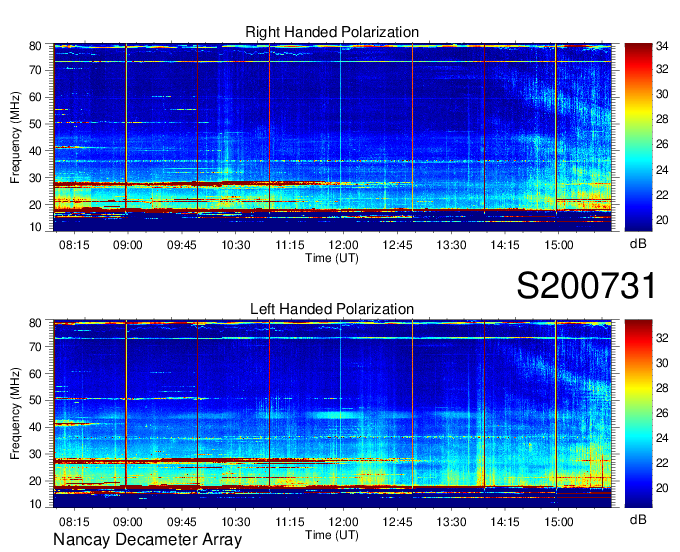The height and width of the screenshot is (552, 680).
Task: Click the Right Handed Polarization spectrogram image
Action: [332, 137]
